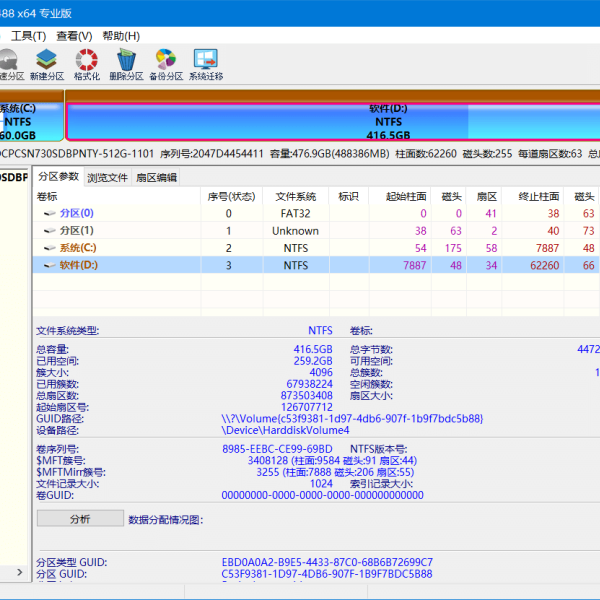Click the used clusters value 67938224
This screenshot has width=600, height=600.
pos(310,384)
